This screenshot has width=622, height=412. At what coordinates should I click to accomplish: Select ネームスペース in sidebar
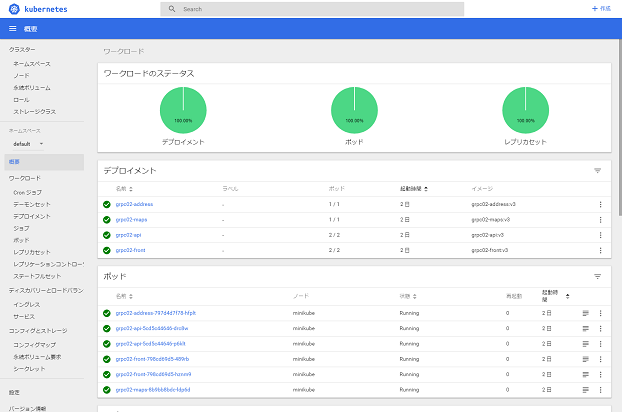pyautogui.click(x=32, y=64)
